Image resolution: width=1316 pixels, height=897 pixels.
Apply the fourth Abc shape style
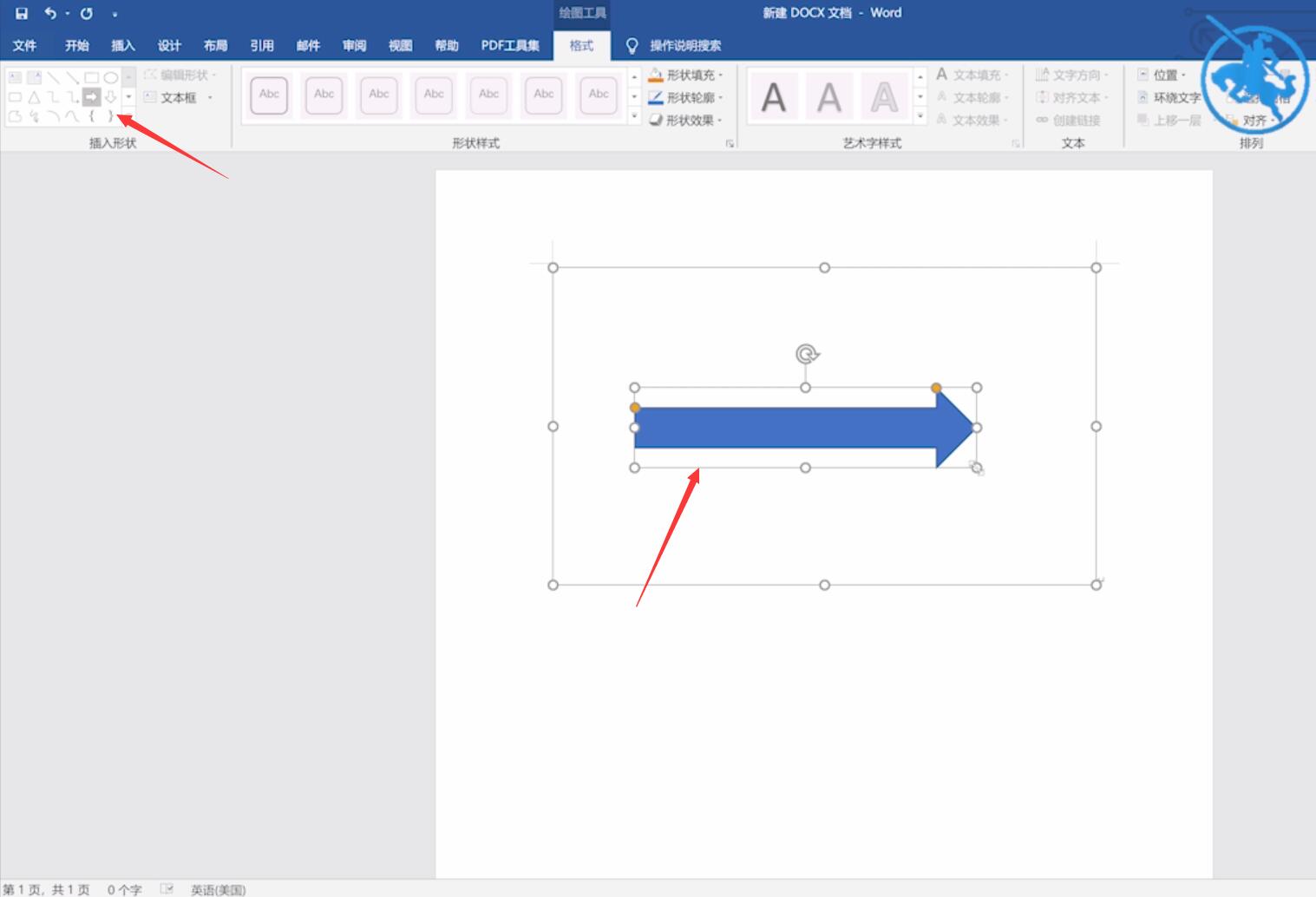click(434, 95)
